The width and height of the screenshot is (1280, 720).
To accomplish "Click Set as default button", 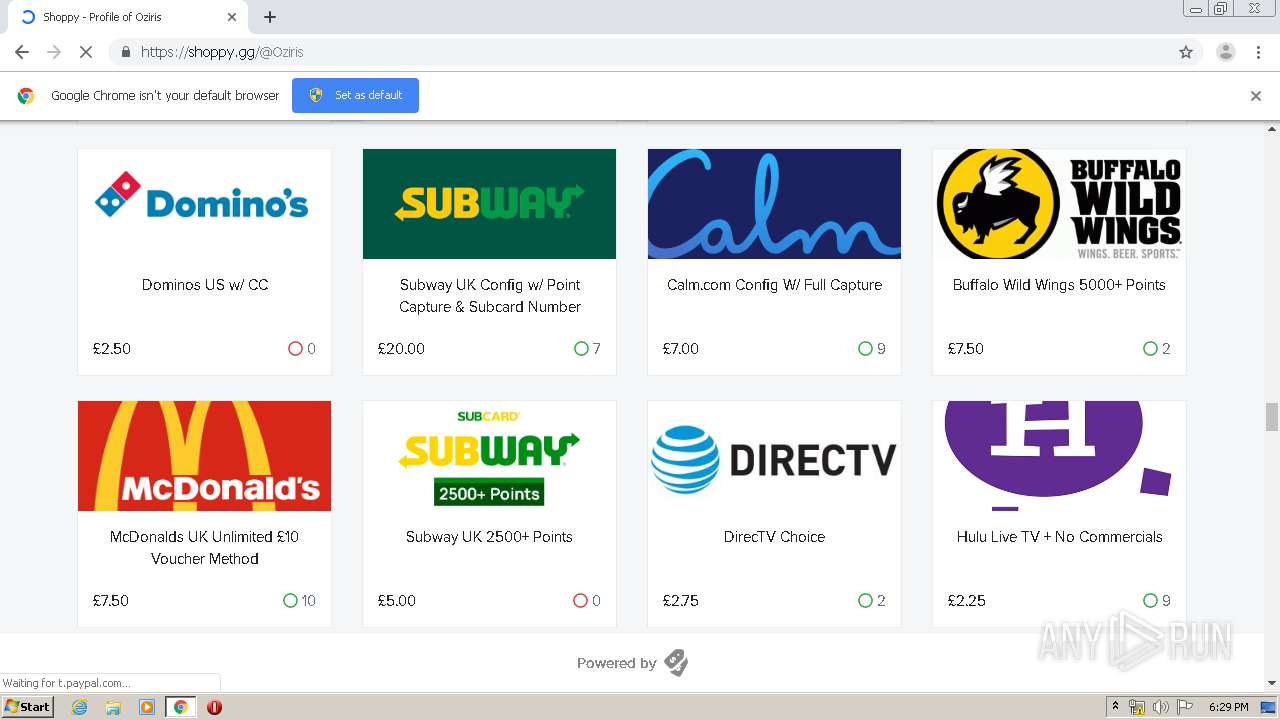I will [355, 95].
